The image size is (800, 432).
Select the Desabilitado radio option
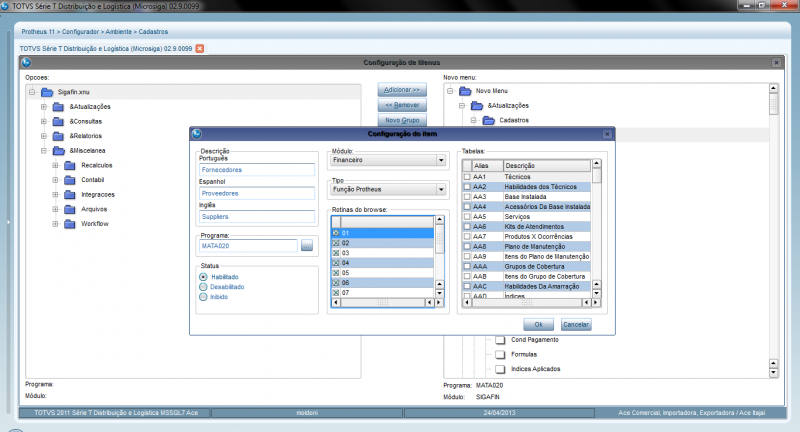[x=203, y=287]
